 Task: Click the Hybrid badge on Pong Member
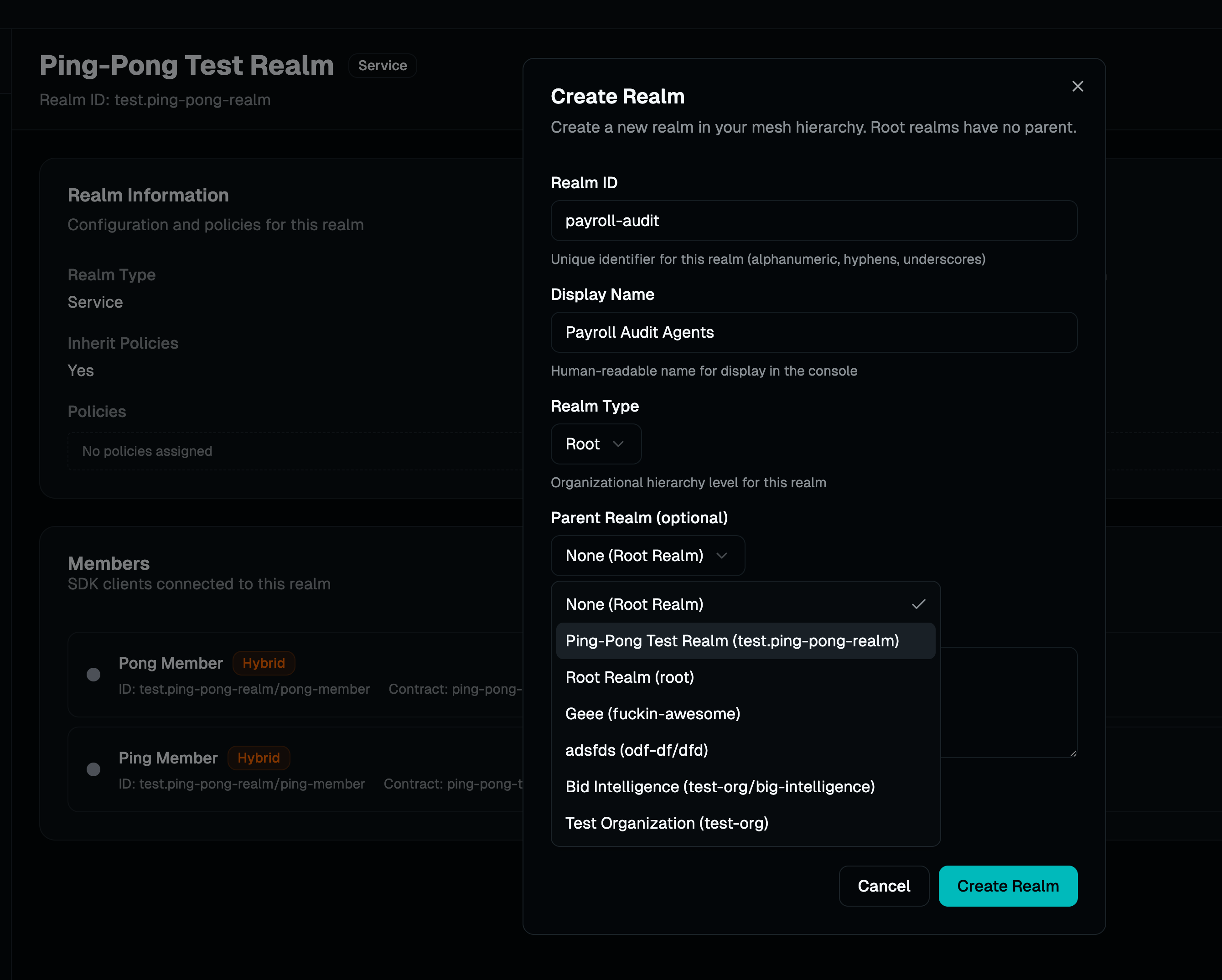pyautogui.click(x=264, y=663)
